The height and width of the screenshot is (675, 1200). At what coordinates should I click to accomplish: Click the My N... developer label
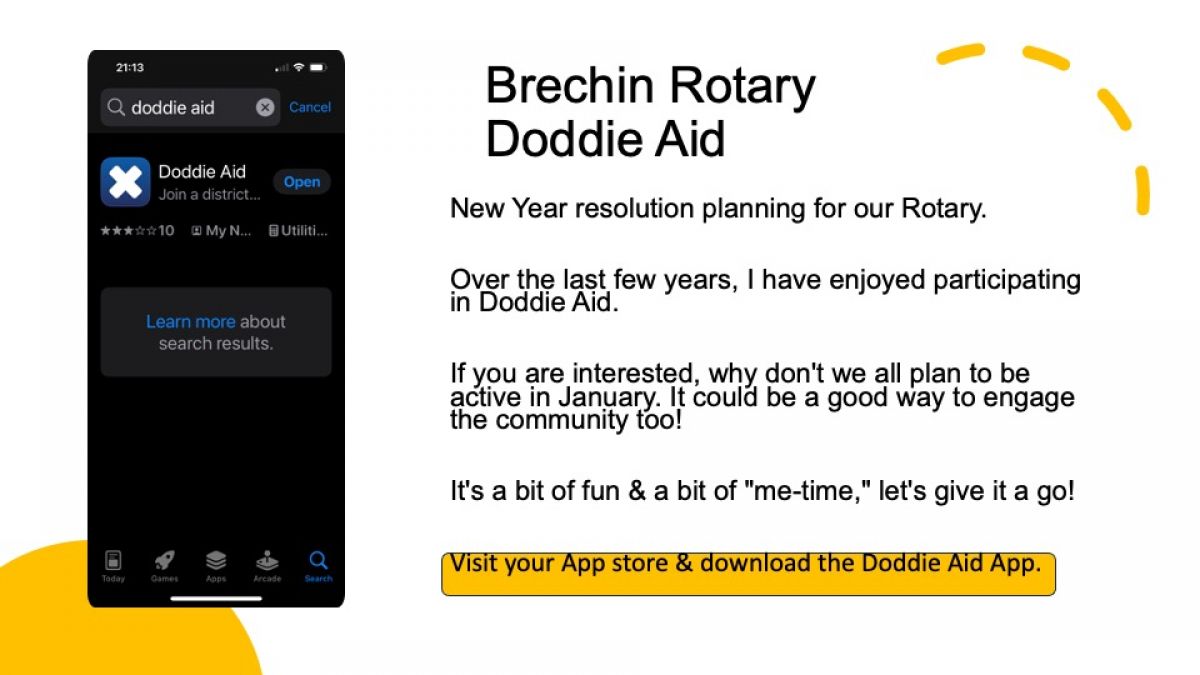(x=221, y=231)
